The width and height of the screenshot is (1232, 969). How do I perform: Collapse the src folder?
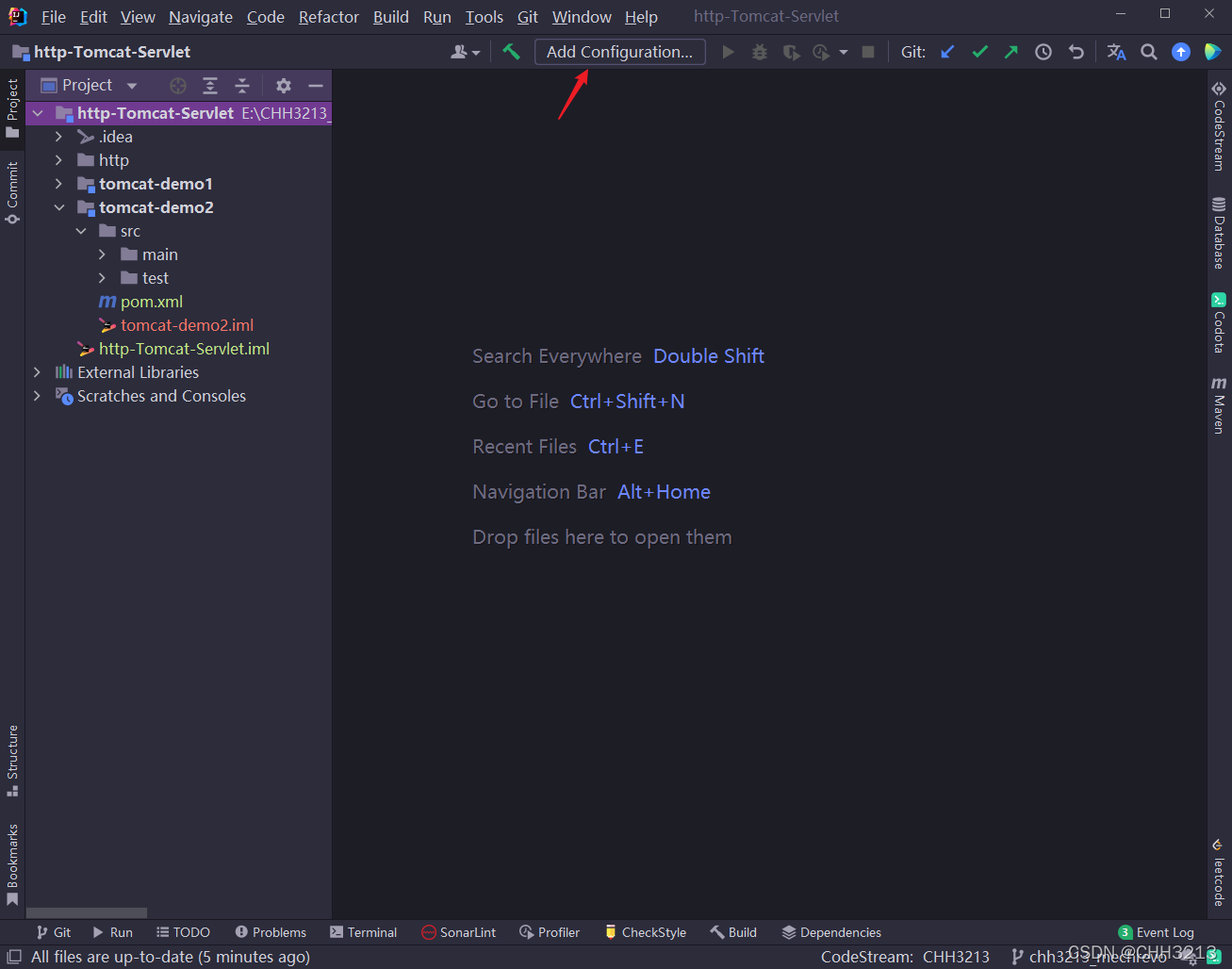81,231
